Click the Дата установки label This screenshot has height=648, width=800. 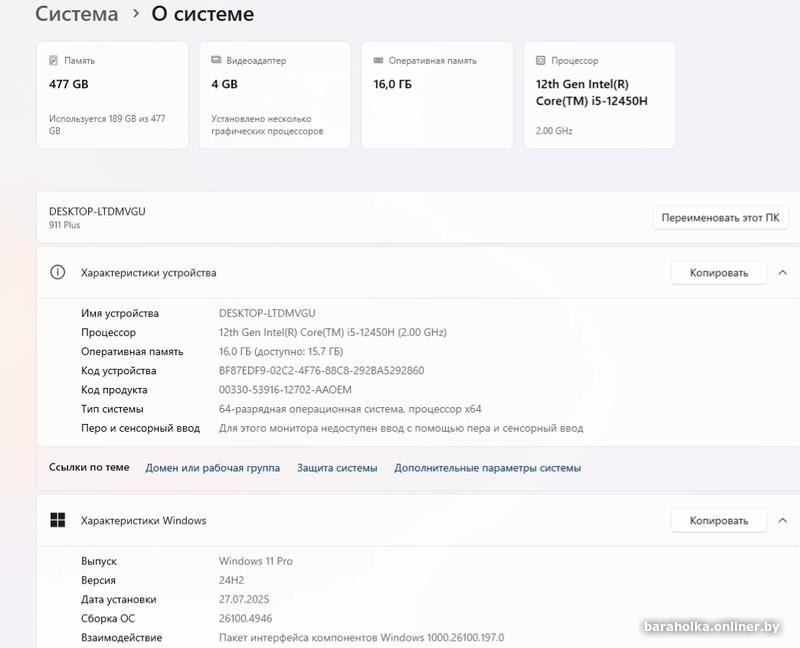coord(118,599)
